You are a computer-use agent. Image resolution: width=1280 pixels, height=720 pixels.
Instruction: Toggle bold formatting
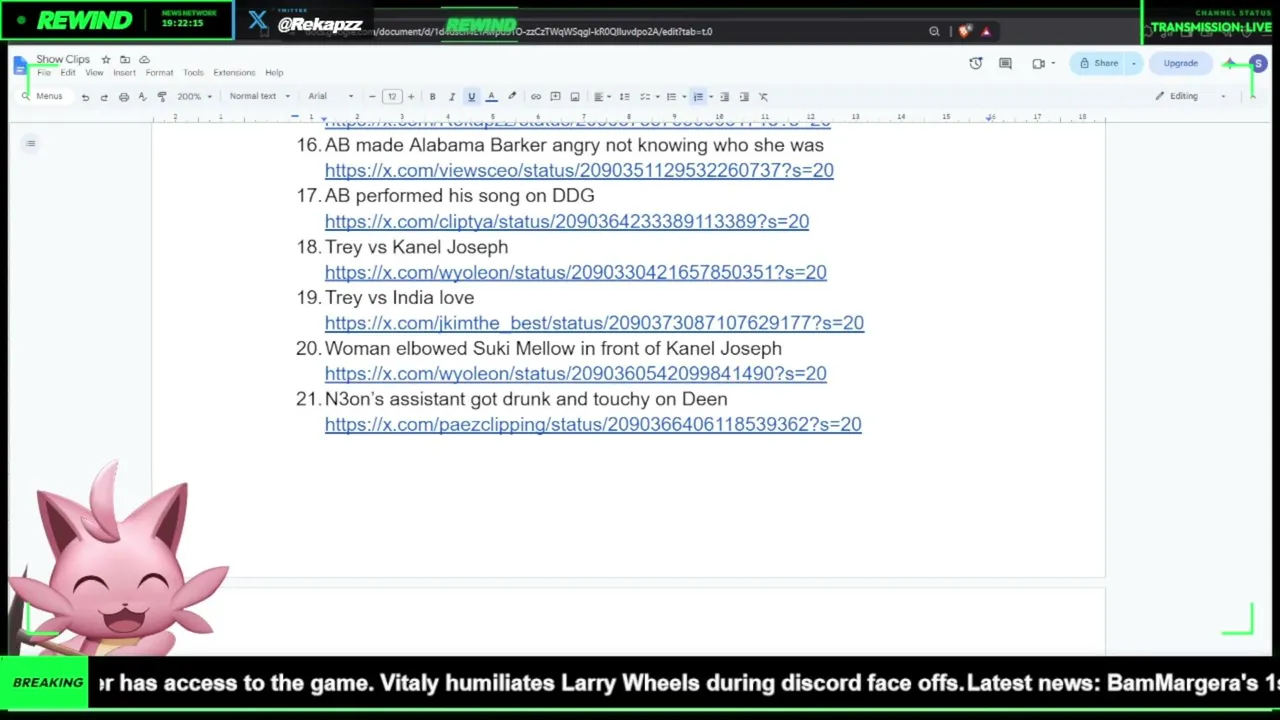pyautogui.click(x=432, y=97)
